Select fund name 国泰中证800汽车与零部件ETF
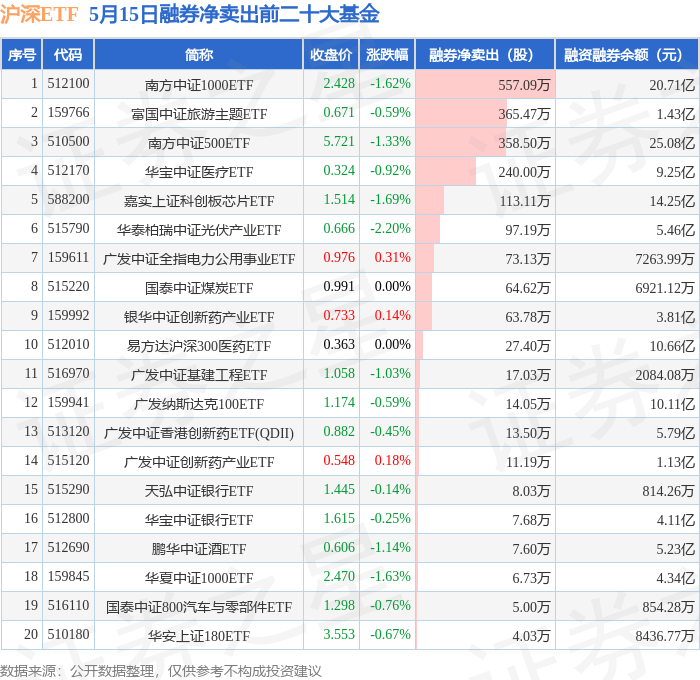The width and height of the screenshot is (700, 680). pyautogui.click(x=199, y=607)
